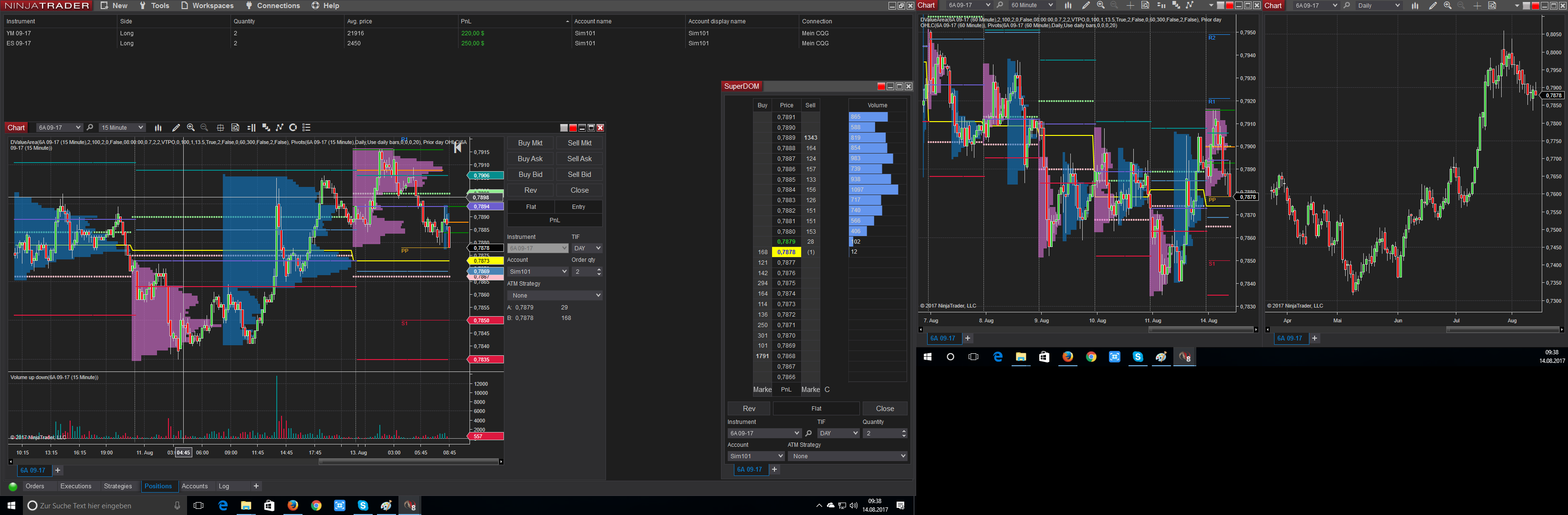Click Rev button in Chart Trader
This screenshot has width=1568, height=515.
[530, 190]
